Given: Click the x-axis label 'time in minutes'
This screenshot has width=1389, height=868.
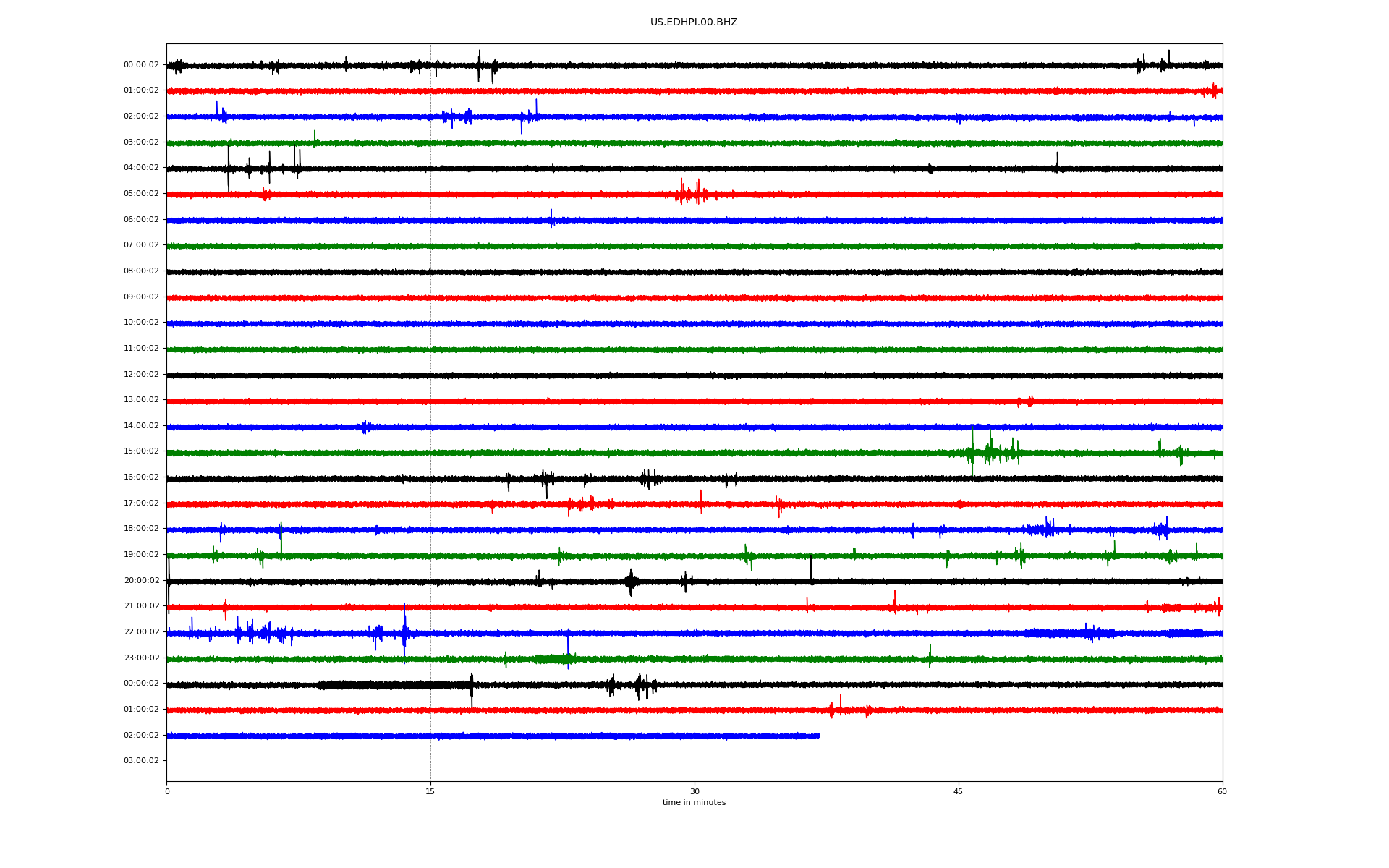Looking at the screenshot, I should tap(694, 803).
